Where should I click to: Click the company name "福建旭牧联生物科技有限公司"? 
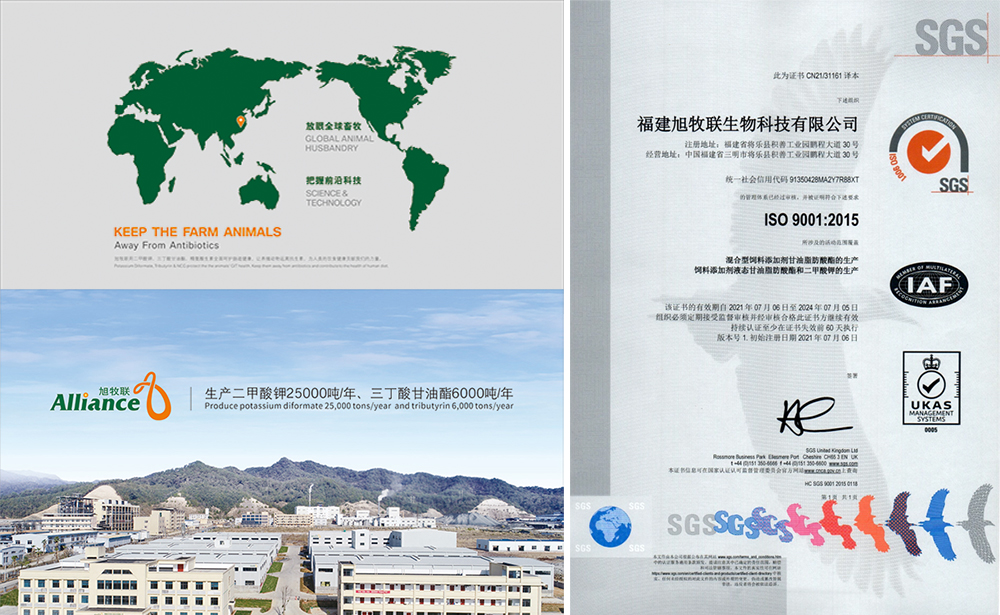pos(747,124)
